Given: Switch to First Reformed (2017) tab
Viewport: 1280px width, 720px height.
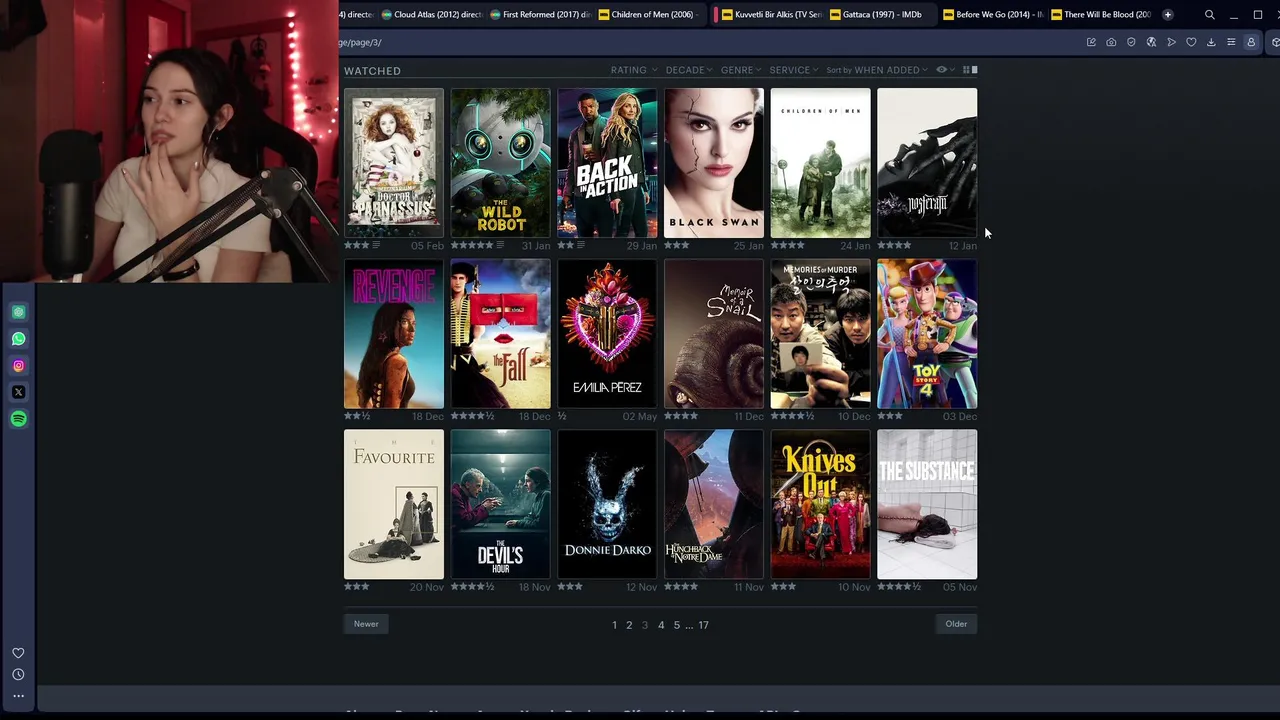Looking at the screenshot, I should [x=541, y=15].
